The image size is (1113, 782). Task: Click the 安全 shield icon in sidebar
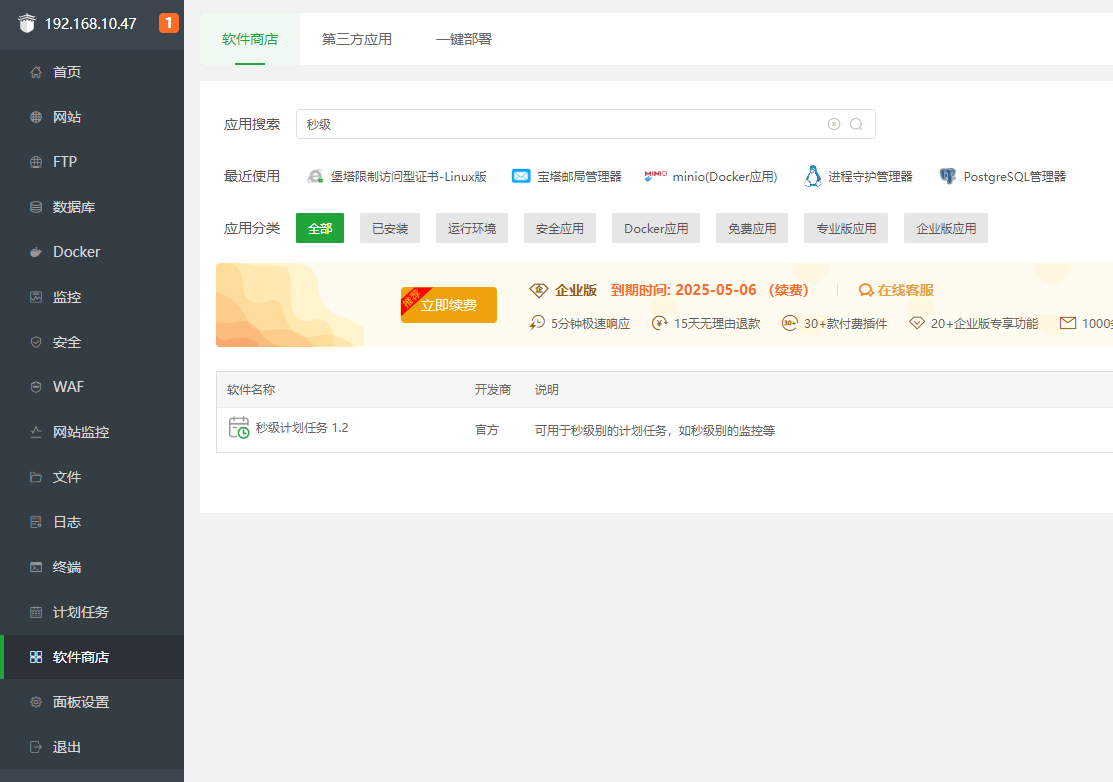click(35, 342)
